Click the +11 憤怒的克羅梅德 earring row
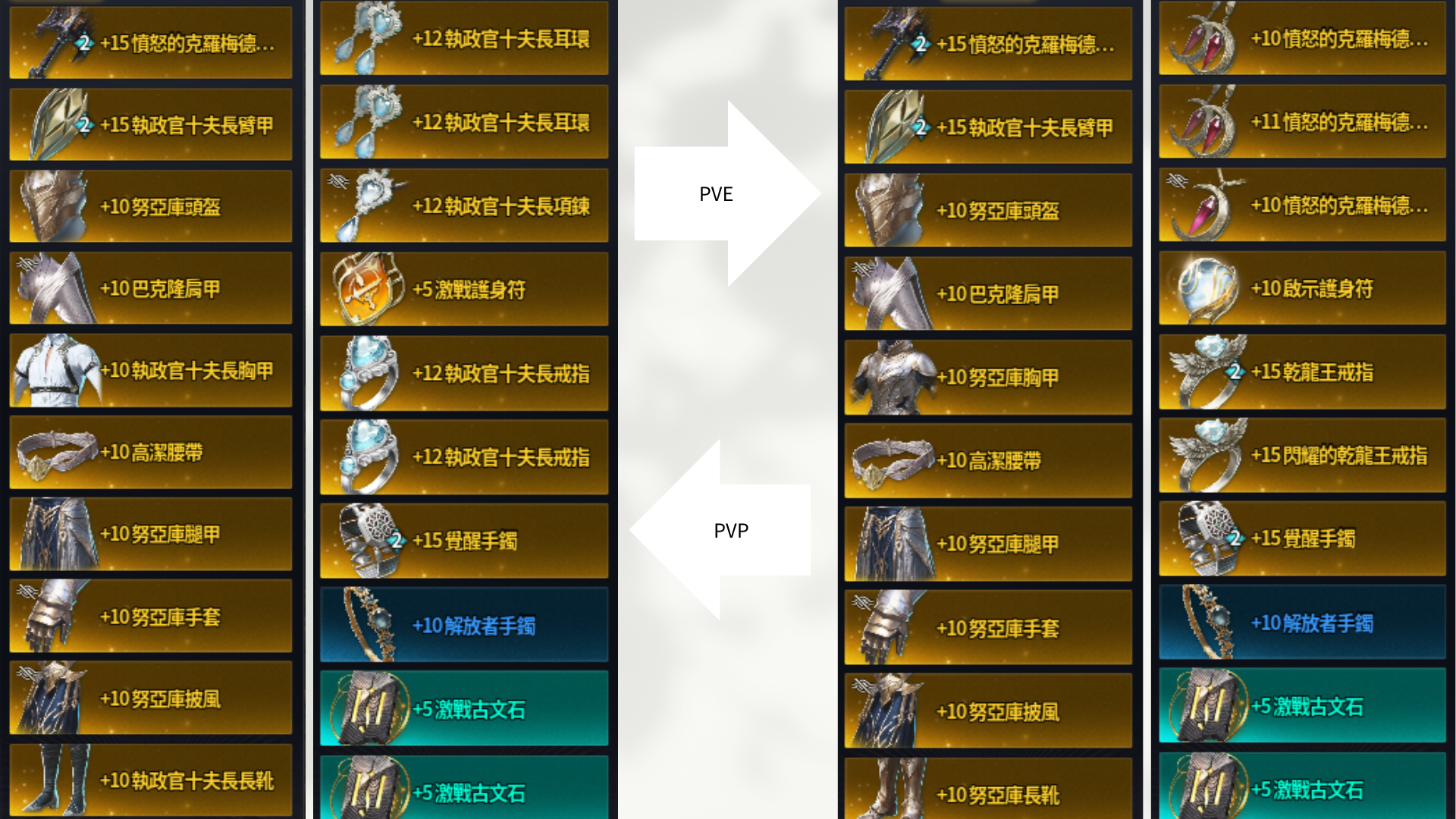Image resolution: width=1456 pixels, height=819 pixels. coord(1303,121)
